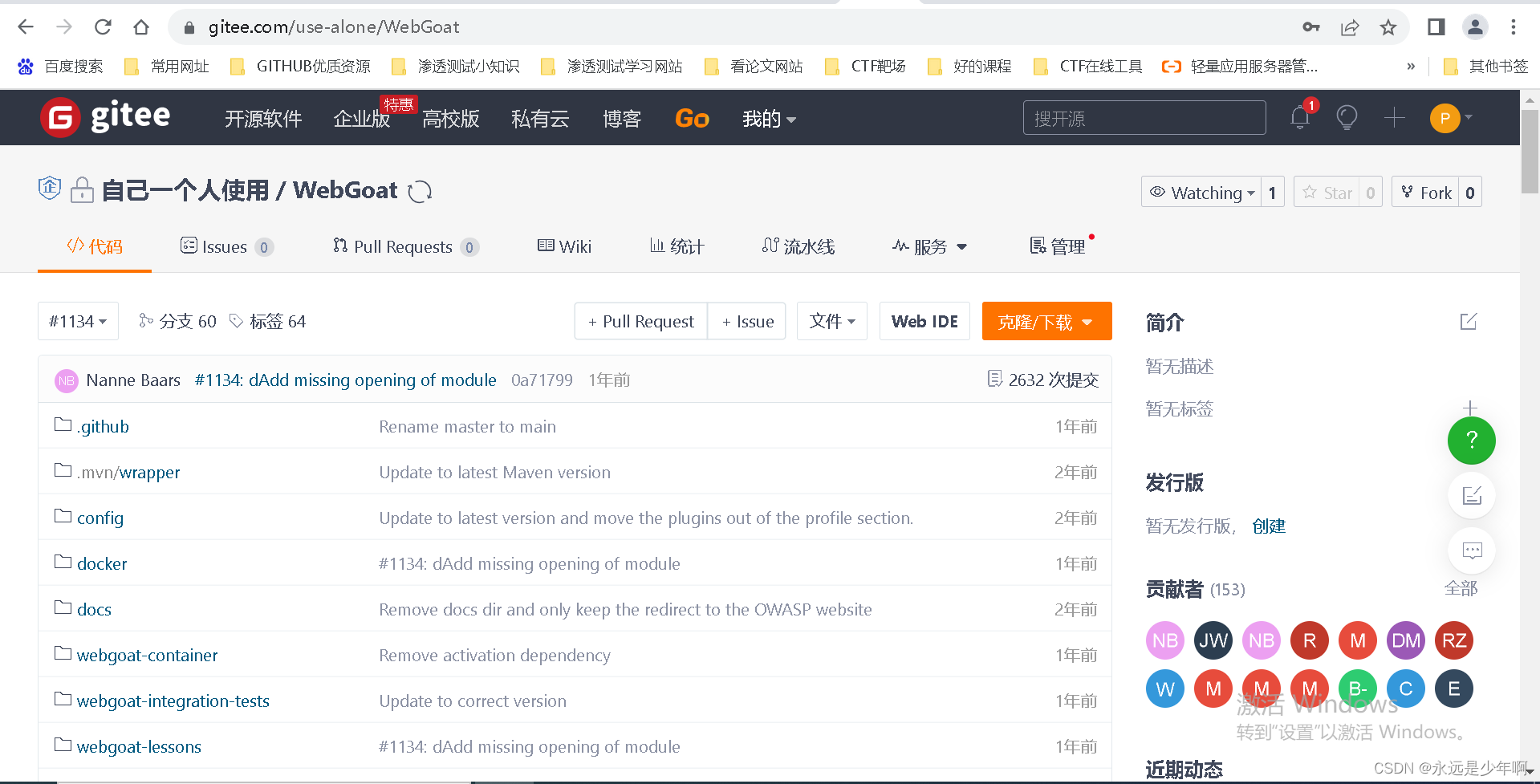Image resolution: width=1540 pixels, height=784 pixels.
Task: Open the 流水线 tab
Action: click(798, 246)
